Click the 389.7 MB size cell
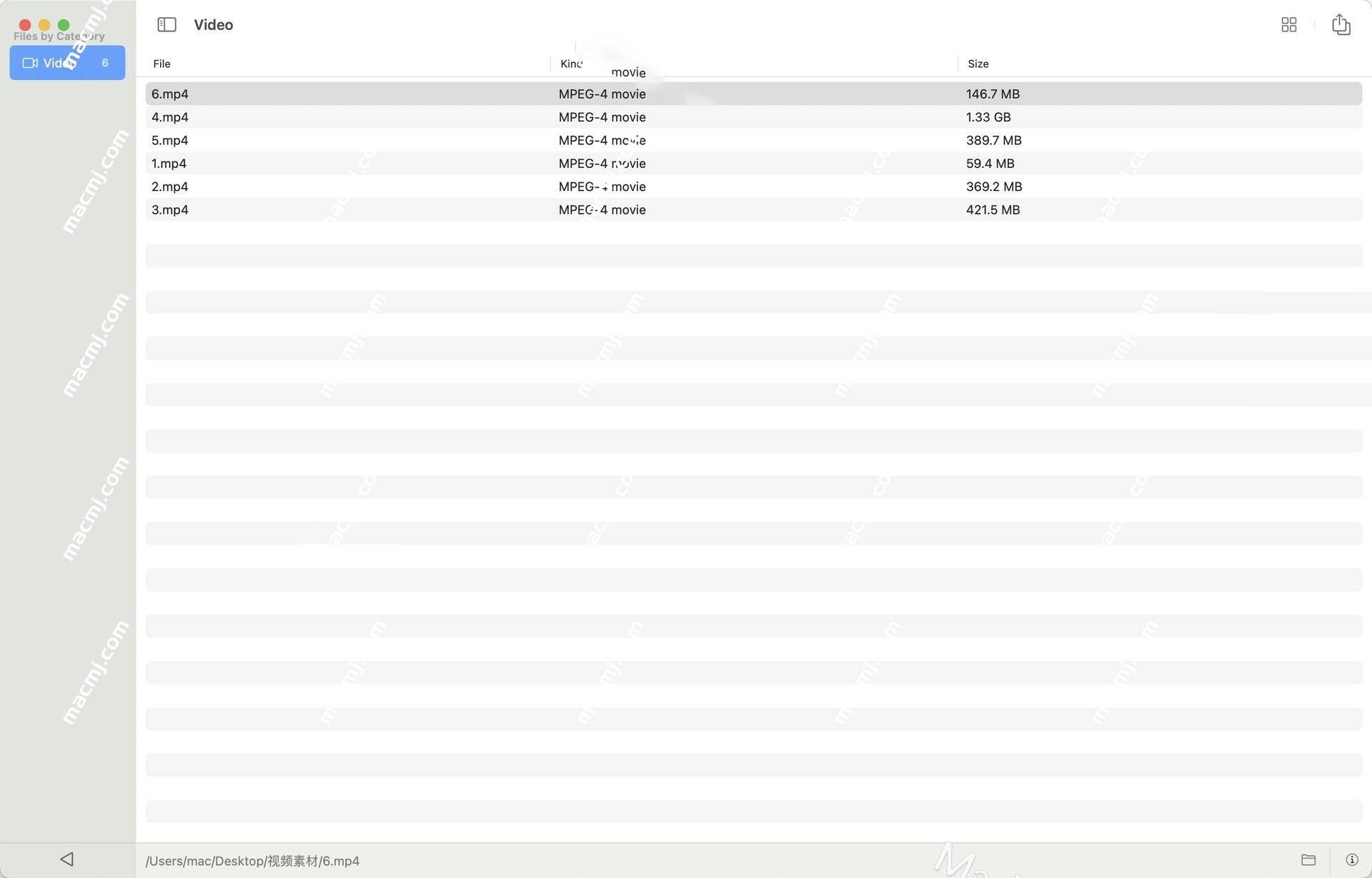Screen dimensions: 1372x878 pyautogui.click(x=993, y=140)
